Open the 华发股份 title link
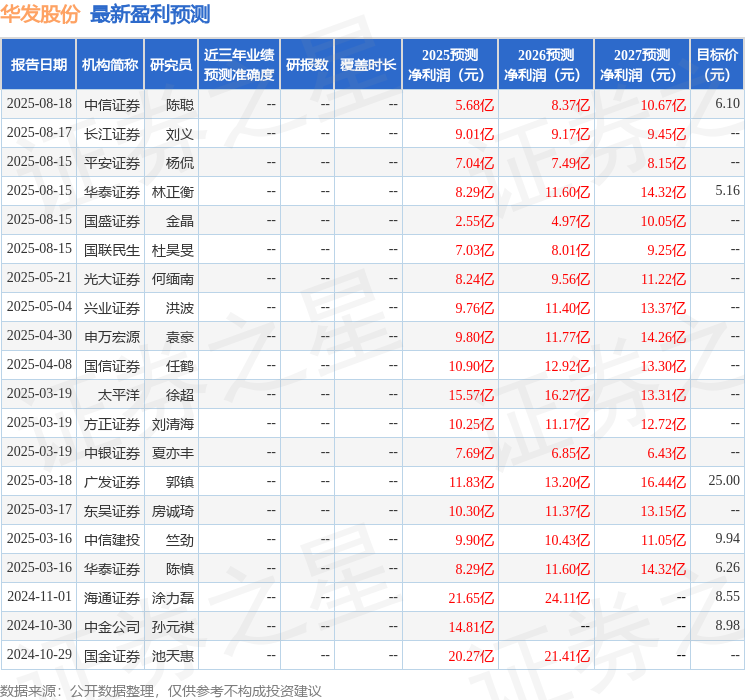Screen dimensions: 745x700 point(40,14)
